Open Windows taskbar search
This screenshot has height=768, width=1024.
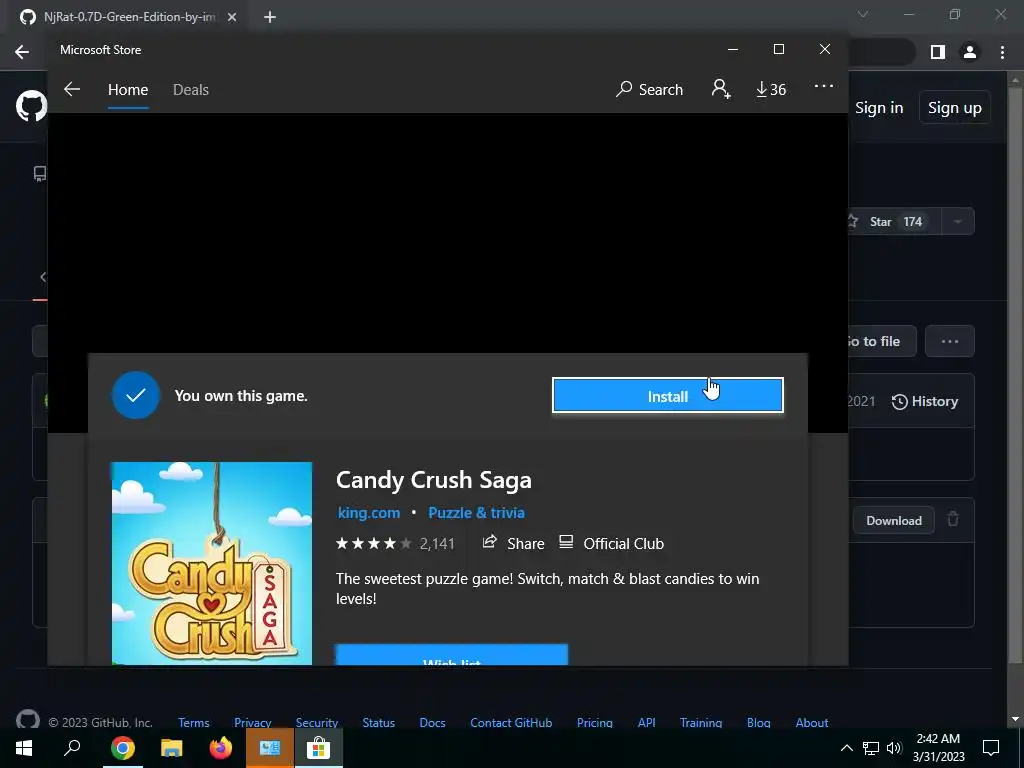(x=72, y=748)
